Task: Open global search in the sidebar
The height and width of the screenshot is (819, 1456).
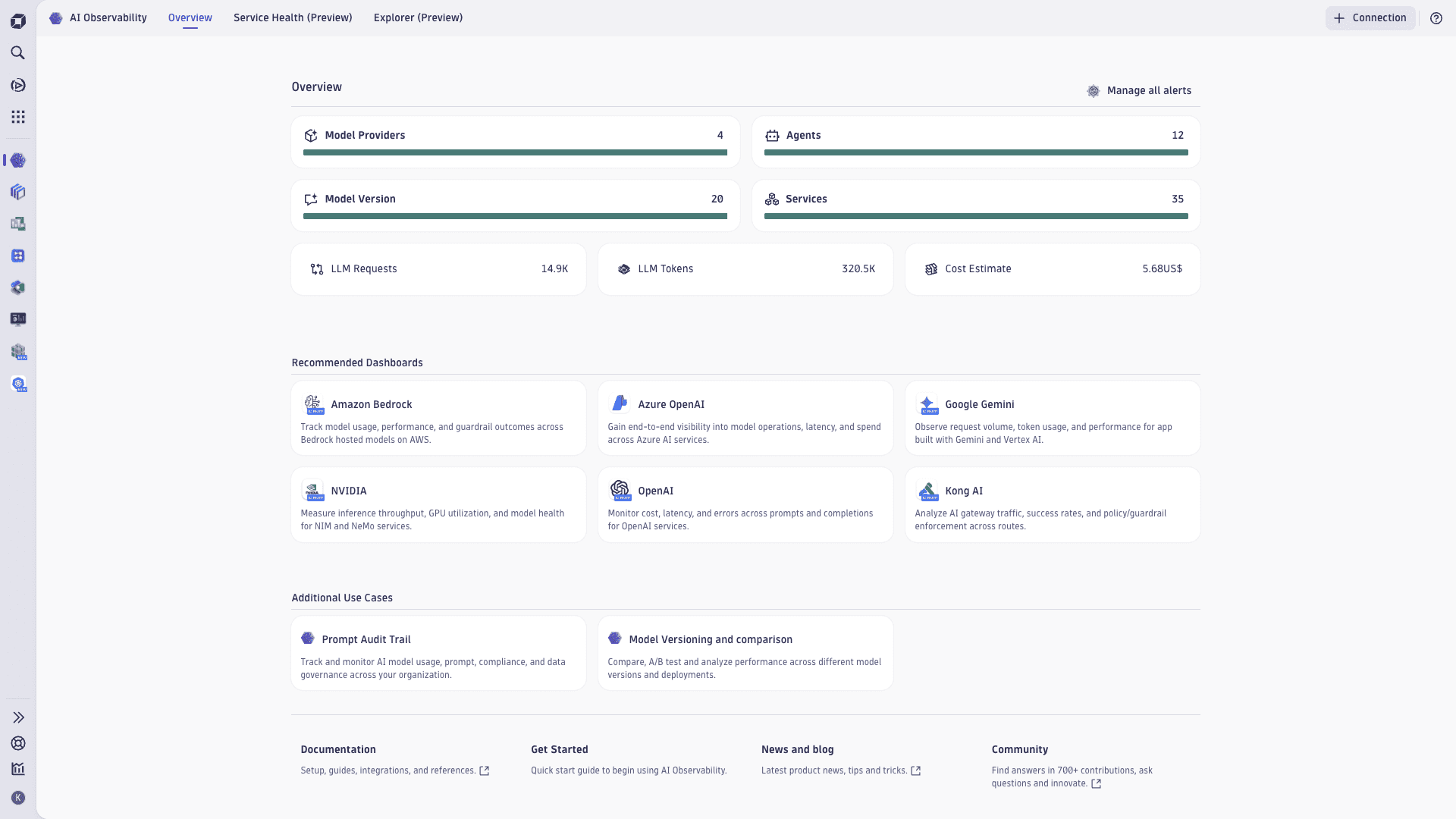Action: click(x=18, y=53)
